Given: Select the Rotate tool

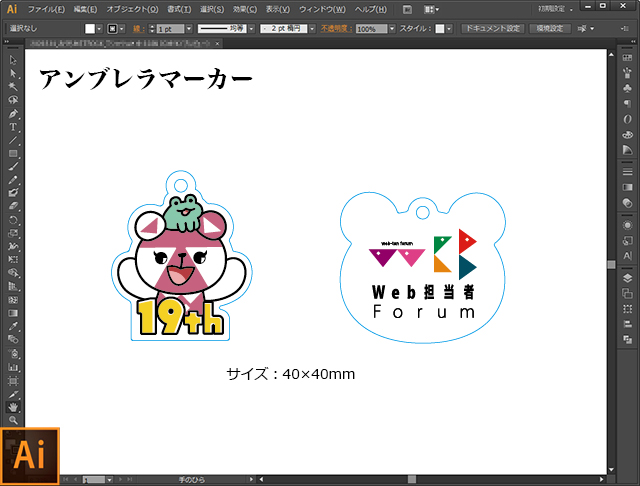Looking at the screenshot, I should pyautogui.click(x=13, y=220).
